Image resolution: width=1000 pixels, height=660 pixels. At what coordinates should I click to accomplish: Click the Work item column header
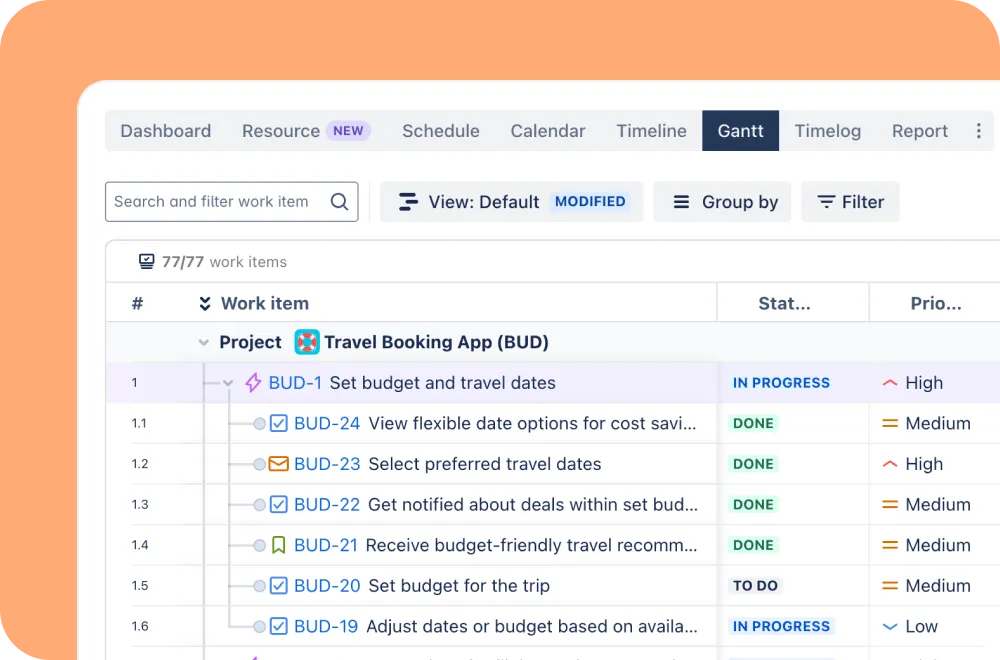click(265, 304)
